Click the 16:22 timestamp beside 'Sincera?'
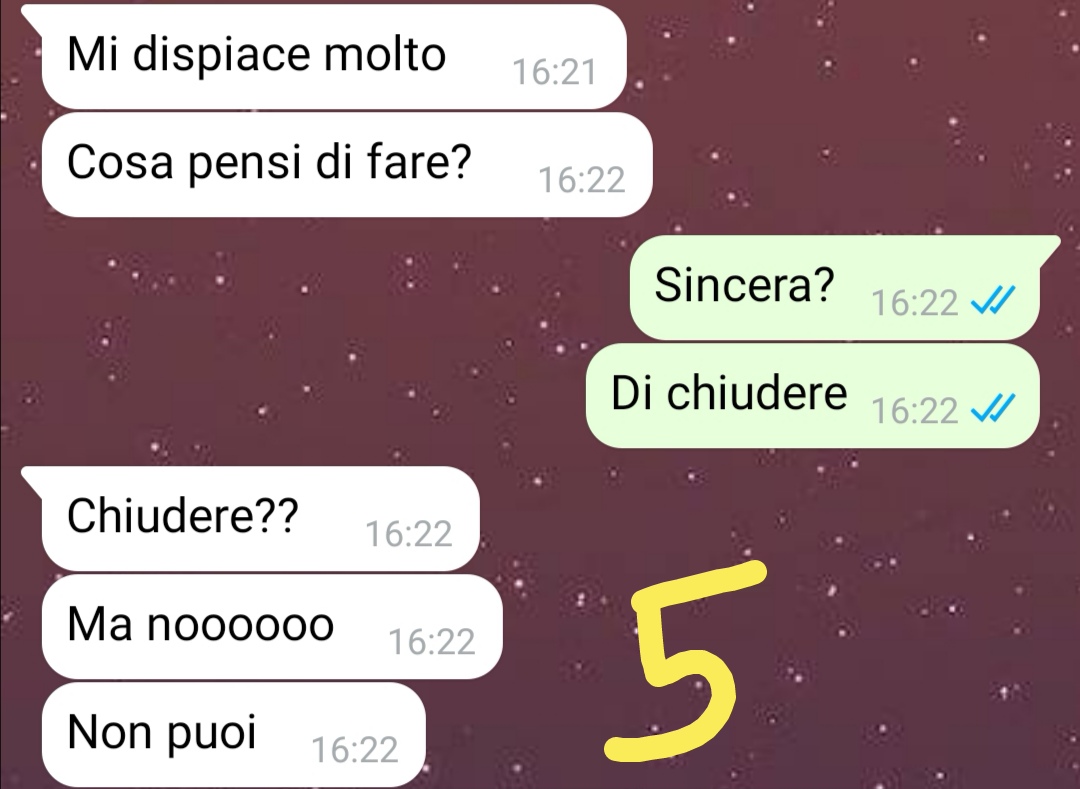This screenshot has width=1080, height=789. click(x=915, y=303)
